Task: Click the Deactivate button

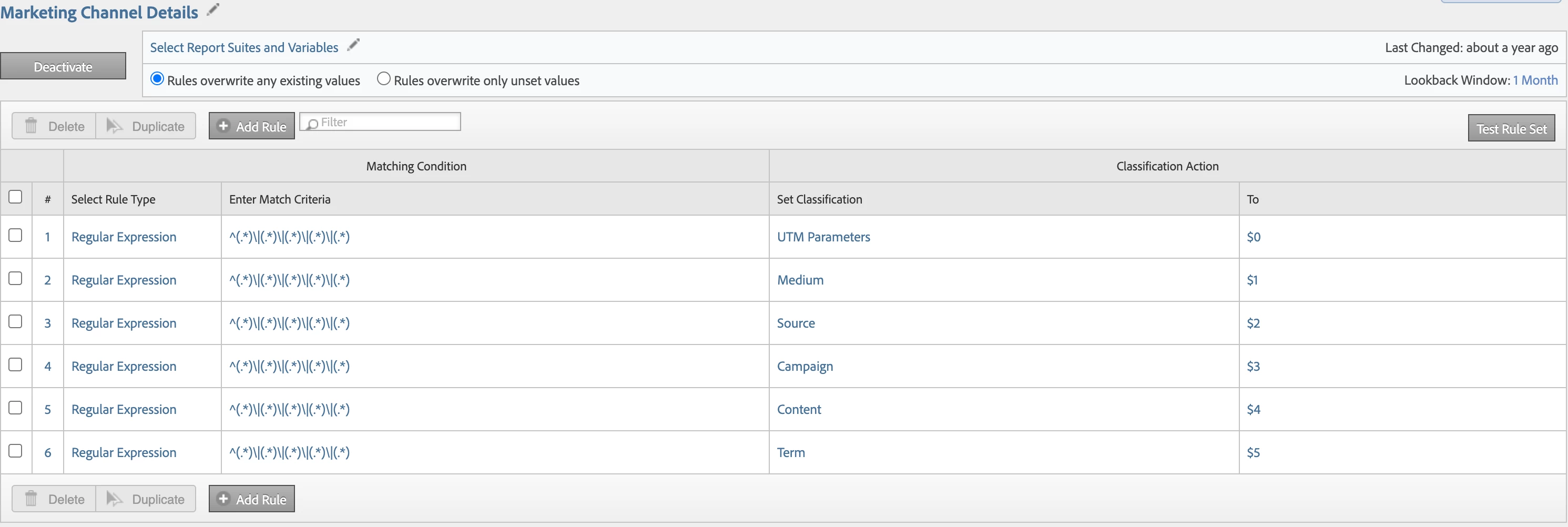Action: tap(63, 66)
